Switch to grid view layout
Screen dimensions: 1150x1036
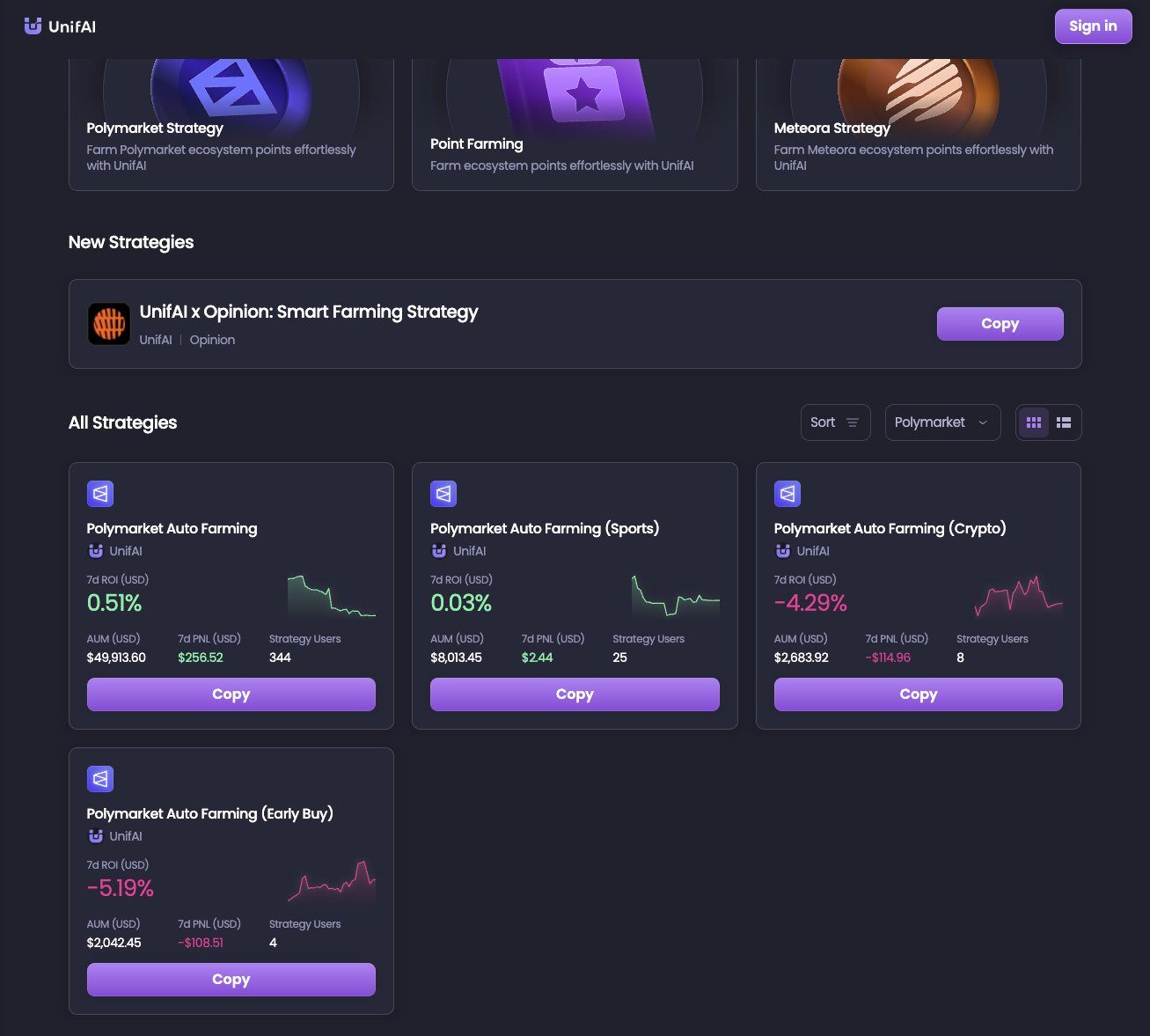point(1034,422)
